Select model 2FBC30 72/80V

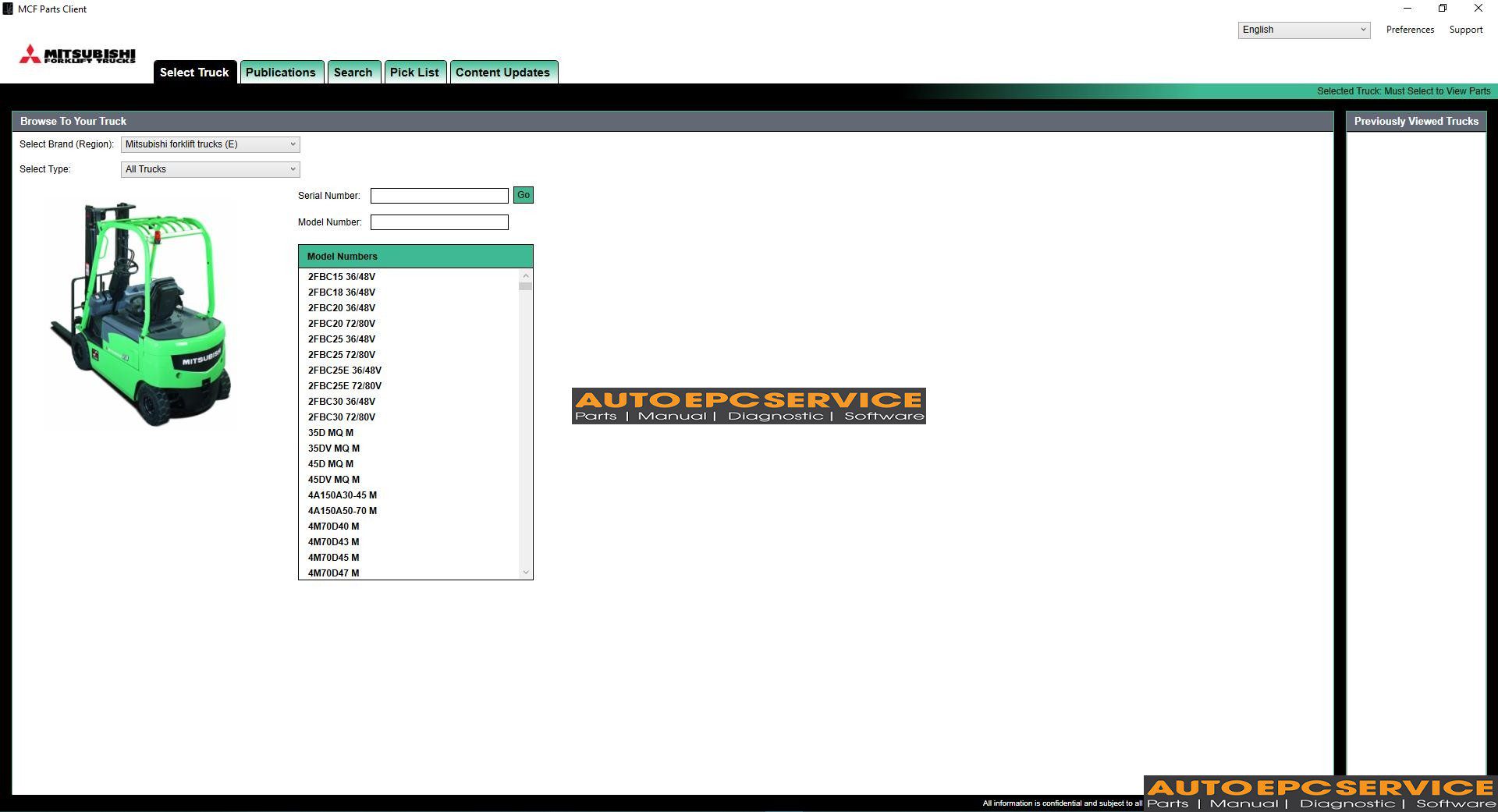[409, 417]
